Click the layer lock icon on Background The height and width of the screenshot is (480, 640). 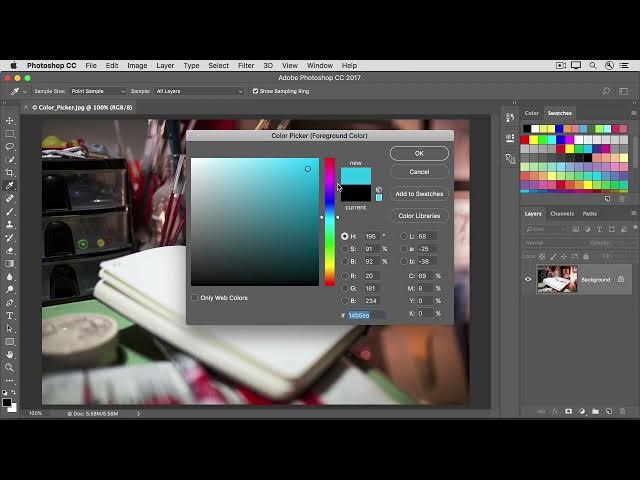[x=621, y=280]
